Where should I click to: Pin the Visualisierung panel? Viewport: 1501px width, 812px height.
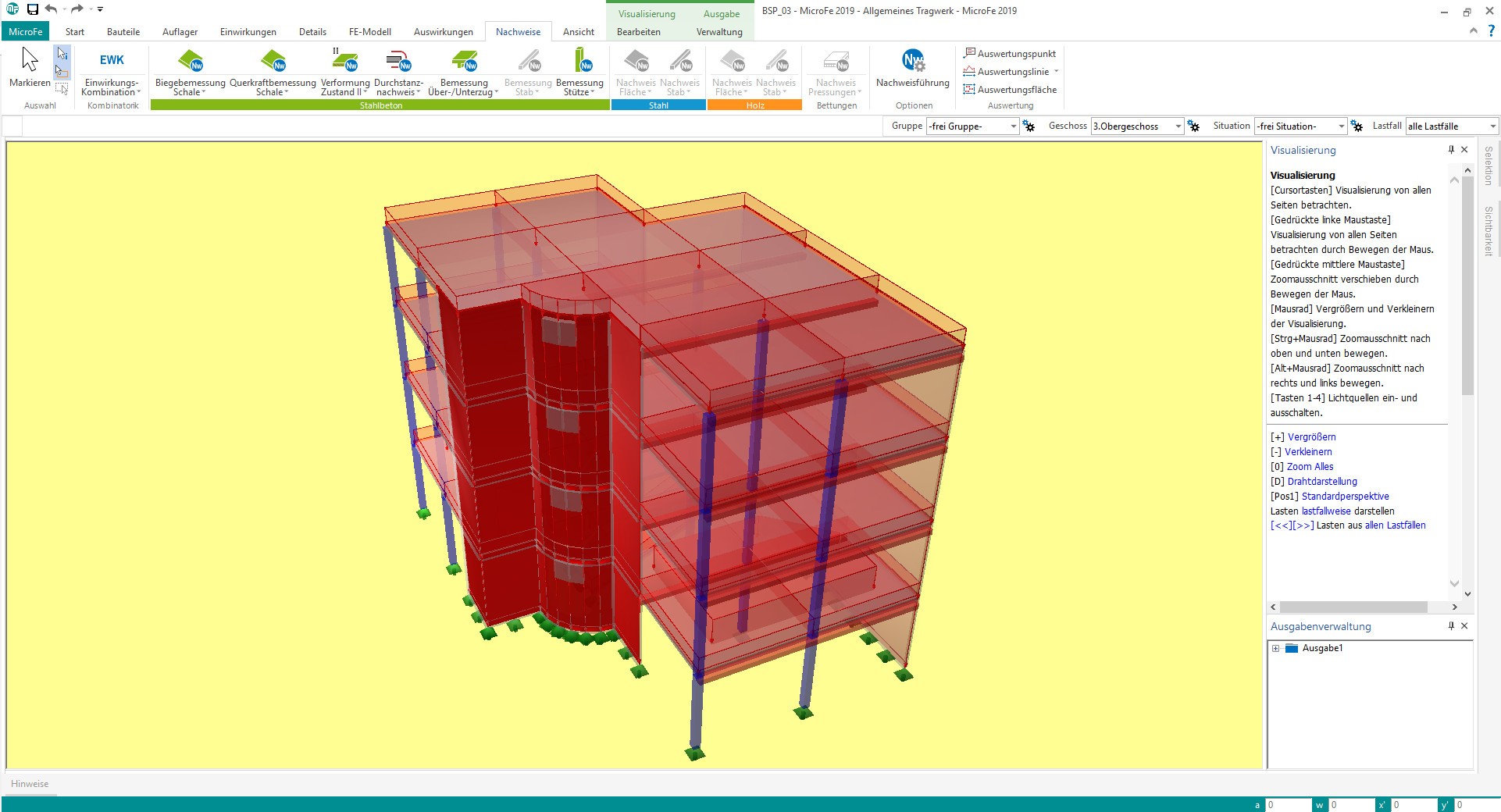tap(1451, 150)
